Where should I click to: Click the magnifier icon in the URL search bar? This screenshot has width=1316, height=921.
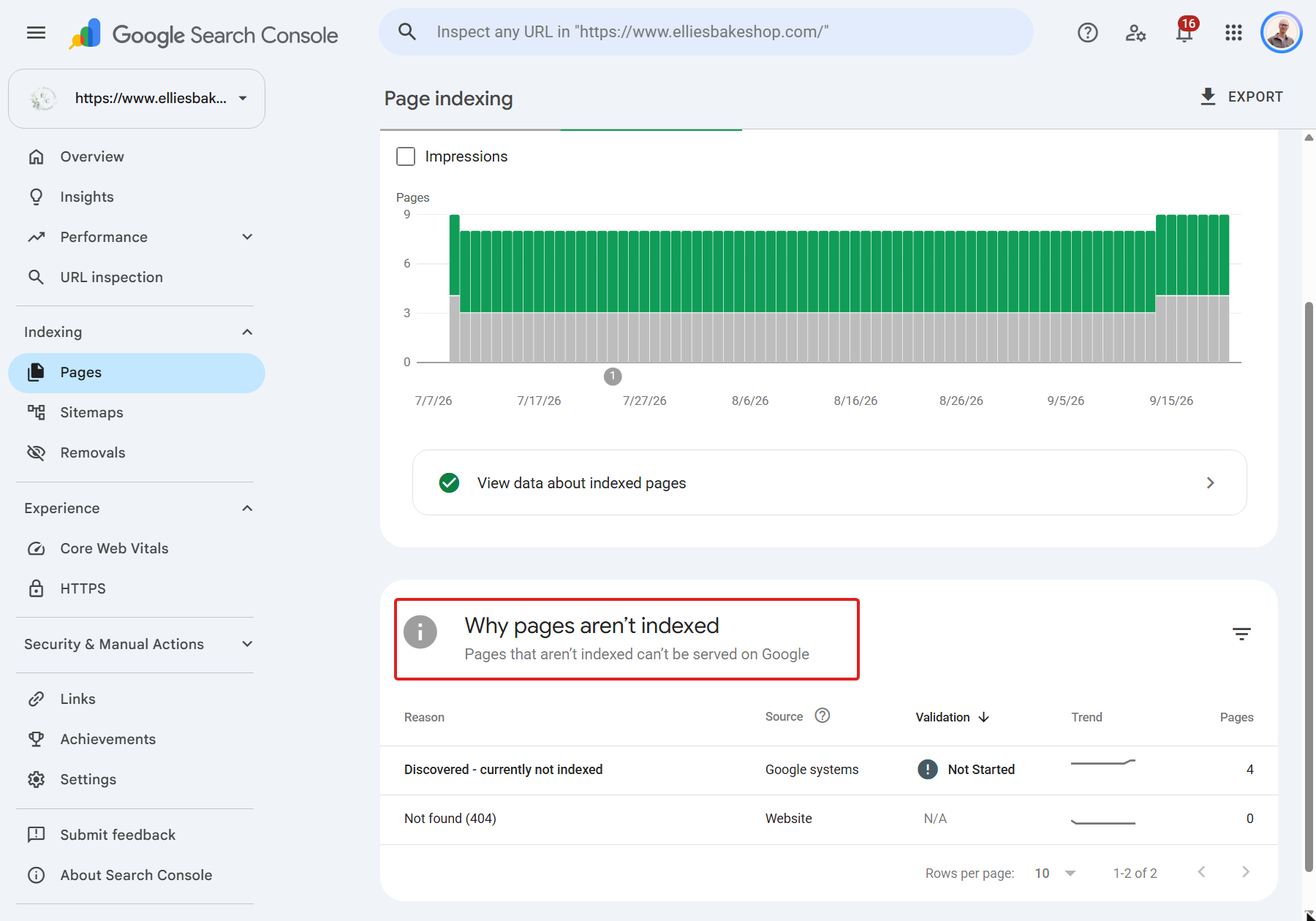407,31
